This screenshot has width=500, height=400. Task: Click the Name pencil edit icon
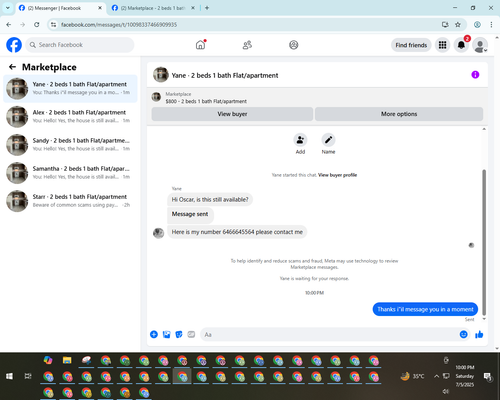[328, 140]
